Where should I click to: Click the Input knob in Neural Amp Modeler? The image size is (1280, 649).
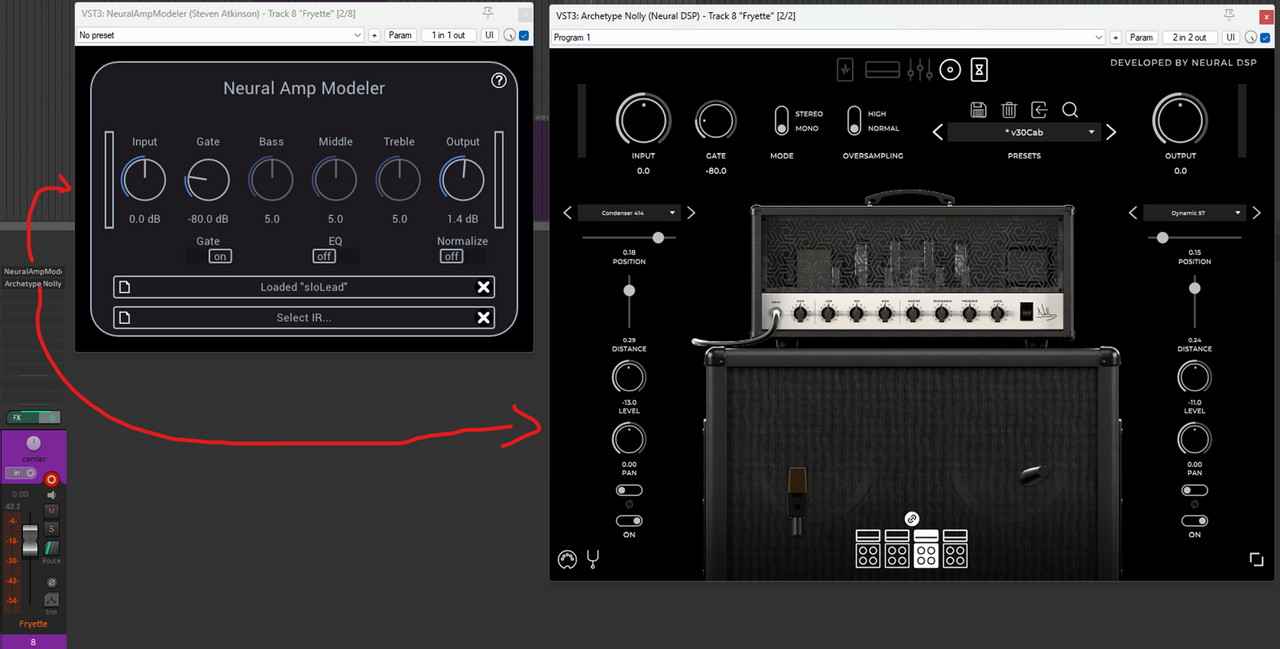pos(144,180)
